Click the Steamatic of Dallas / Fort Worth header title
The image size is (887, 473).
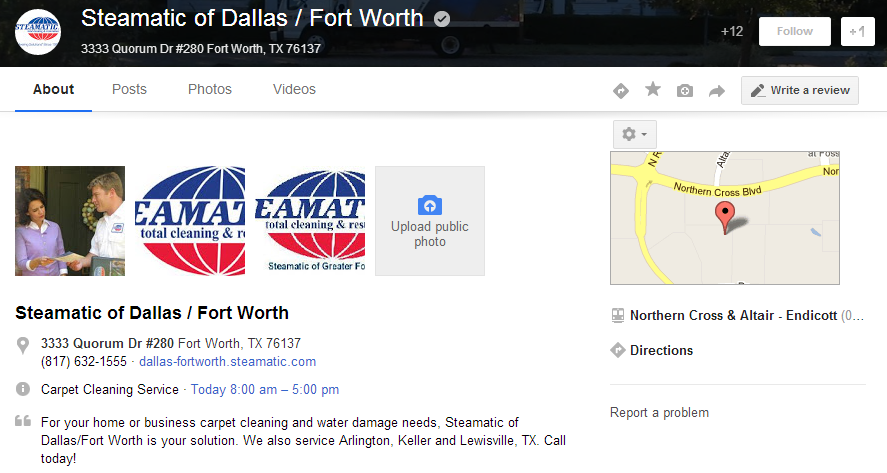(x=252, y=18)
